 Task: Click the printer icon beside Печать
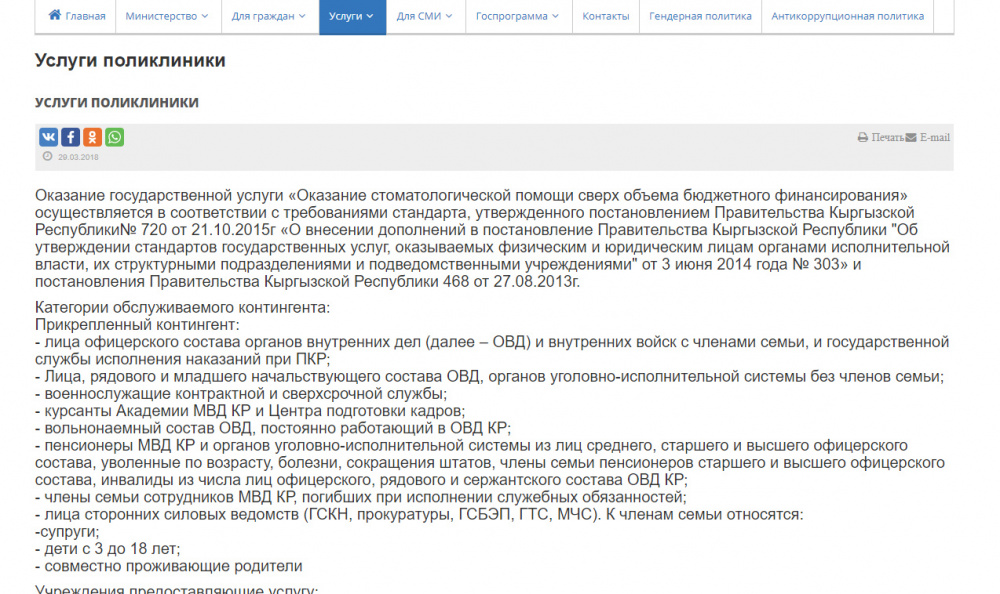point(862,138)
